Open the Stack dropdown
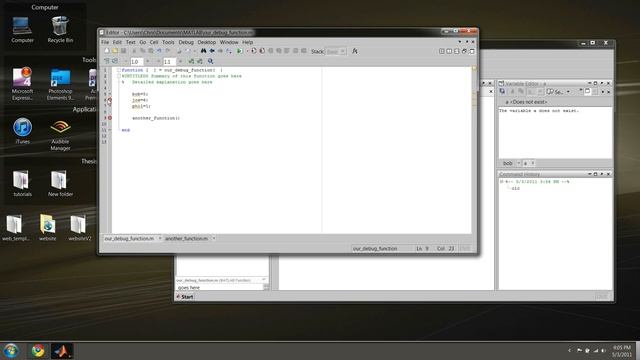Viewport: 640px width, 360px height. (336, 51)
